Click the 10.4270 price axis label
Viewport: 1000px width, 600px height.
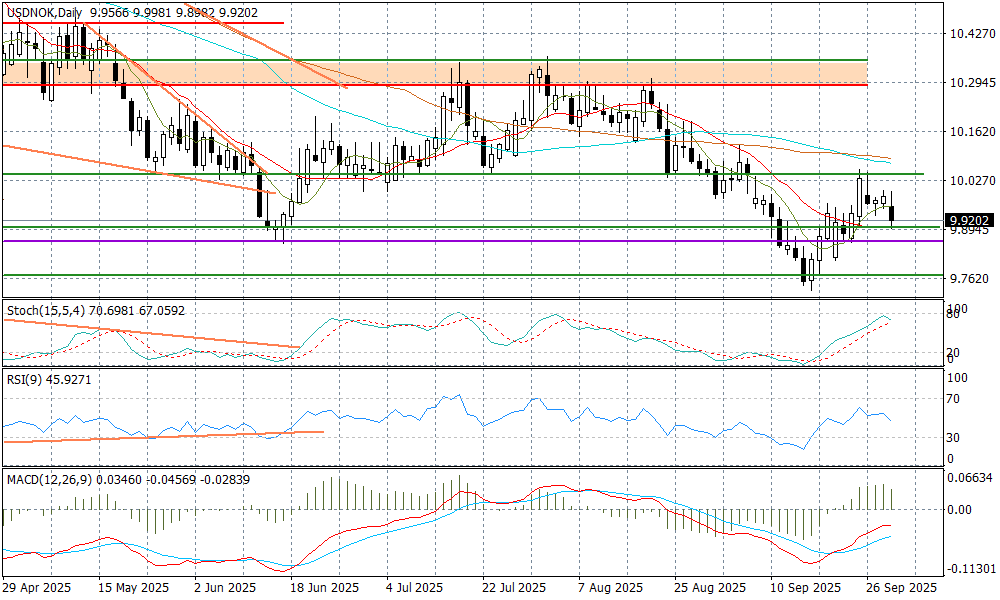tap(970, 34)
